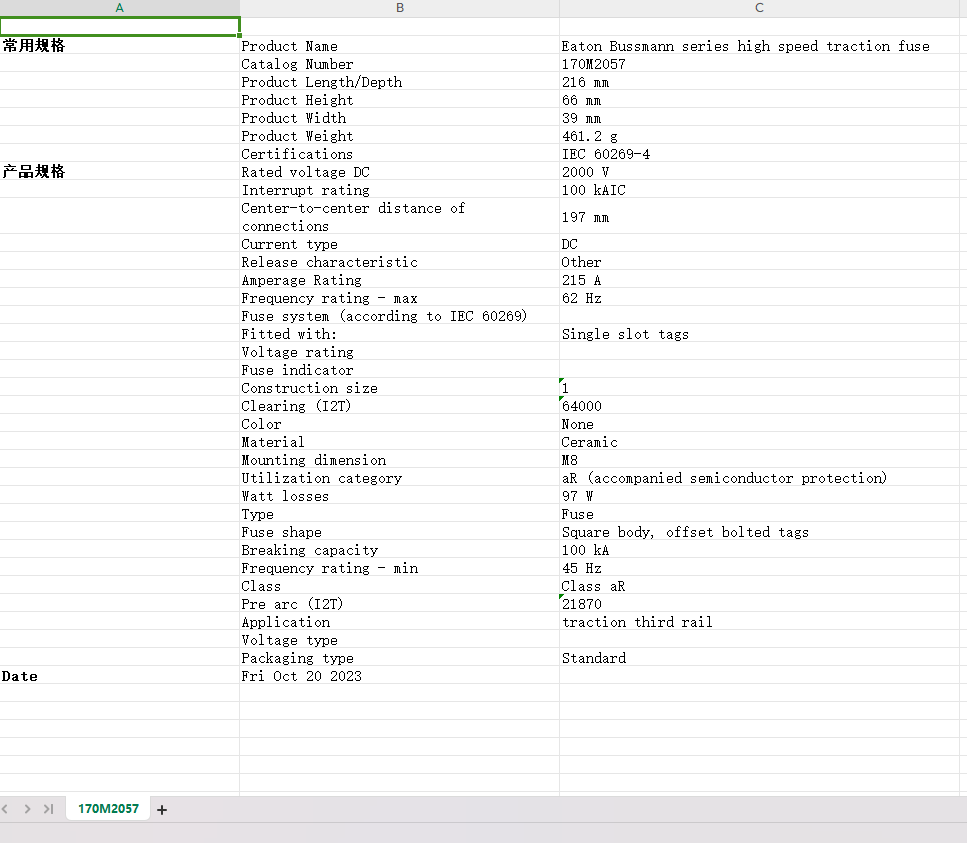Image resolution: width=967 pixels, height=843 pixels.
Task: Select the Certifications label cell
Action: [x=400, y=154]
